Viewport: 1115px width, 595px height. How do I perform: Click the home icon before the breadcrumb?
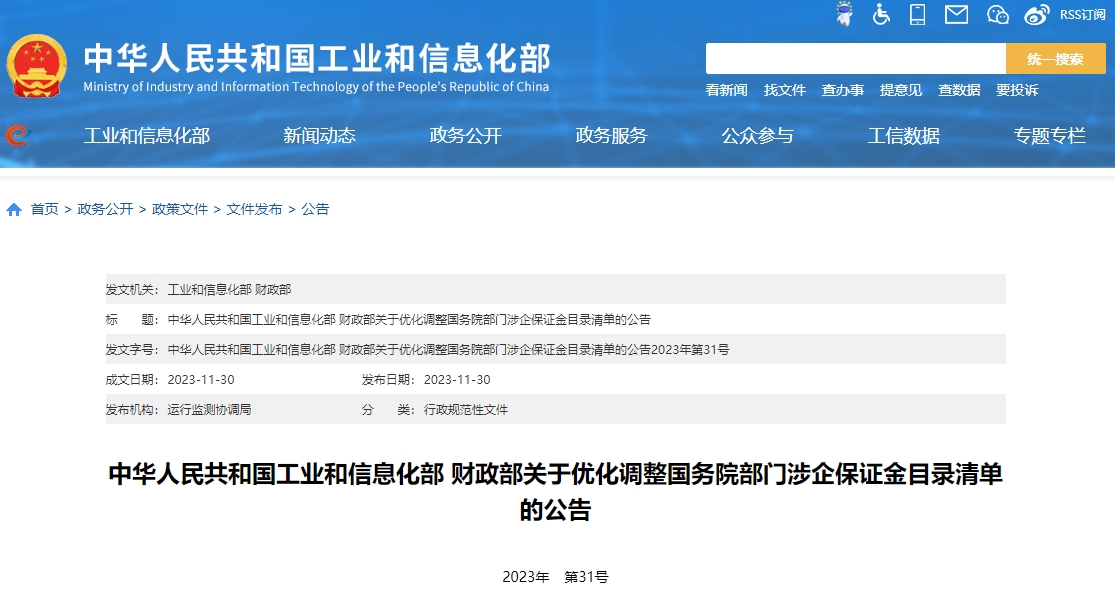14,209
